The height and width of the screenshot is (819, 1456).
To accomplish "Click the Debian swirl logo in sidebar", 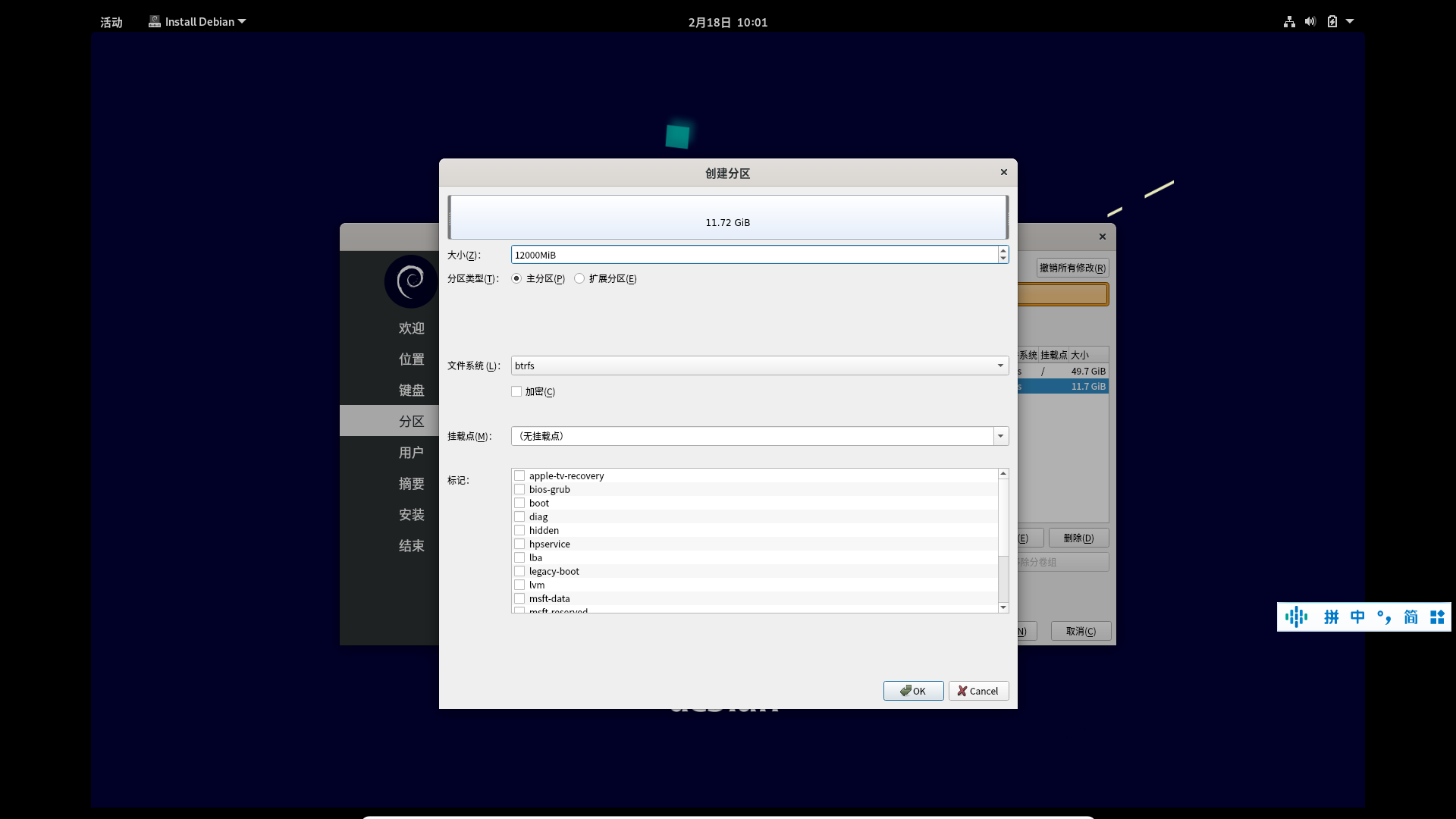I will pyautogui.click(x=410, y=281).
